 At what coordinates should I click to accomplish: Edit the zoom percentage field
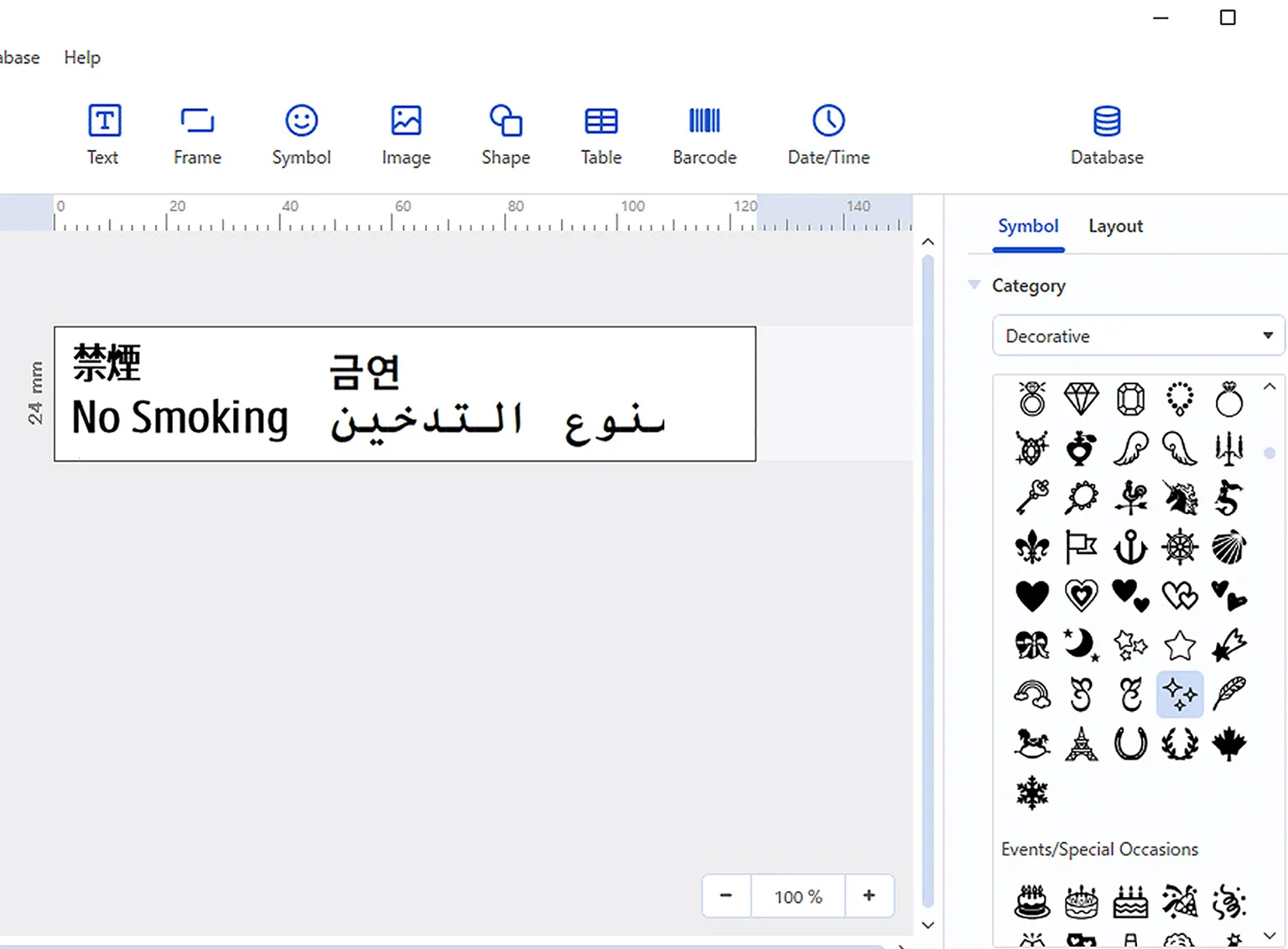[797, 895]
